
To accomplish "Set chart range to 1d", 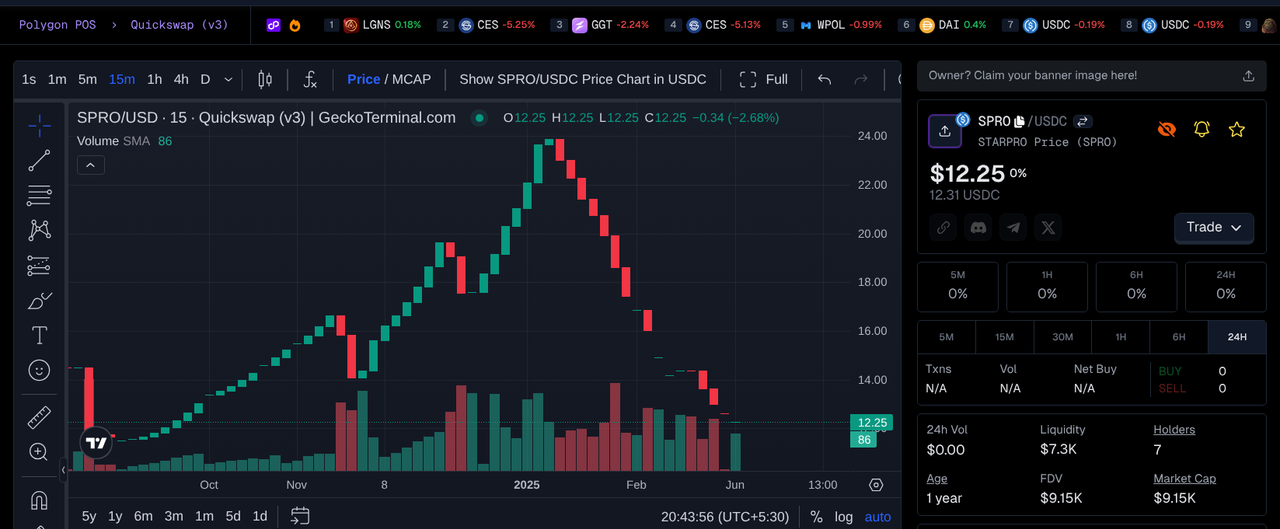I will pos(260,516).
